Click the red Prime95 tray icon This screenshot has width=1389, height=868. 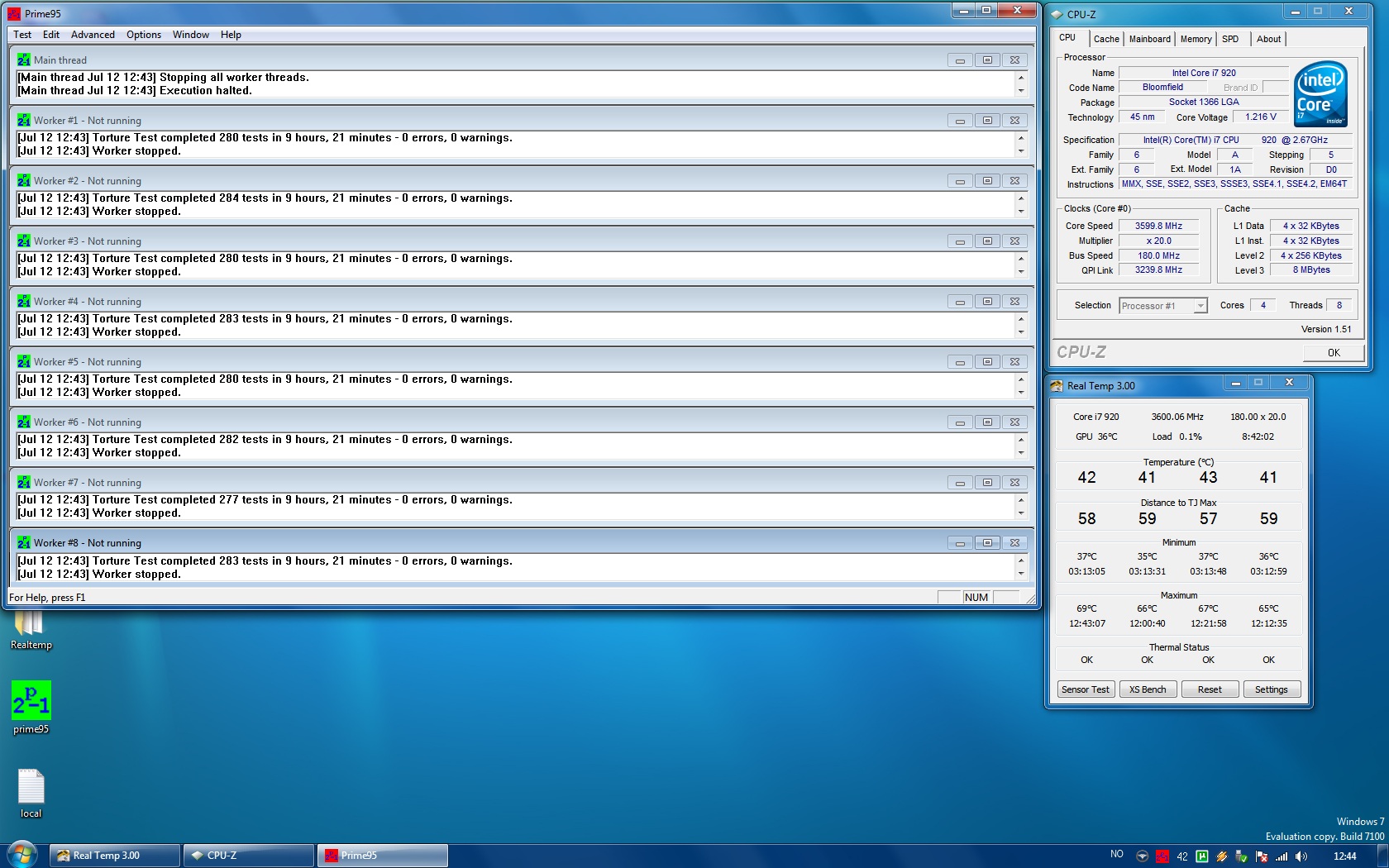[x=1162, y=856]
